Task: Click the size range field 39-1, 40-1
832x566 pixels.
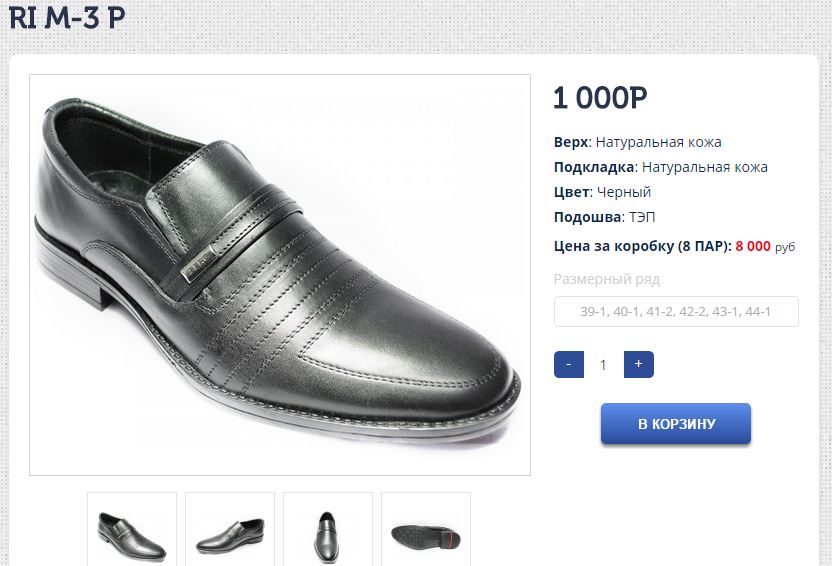Action: coord(676,312)
